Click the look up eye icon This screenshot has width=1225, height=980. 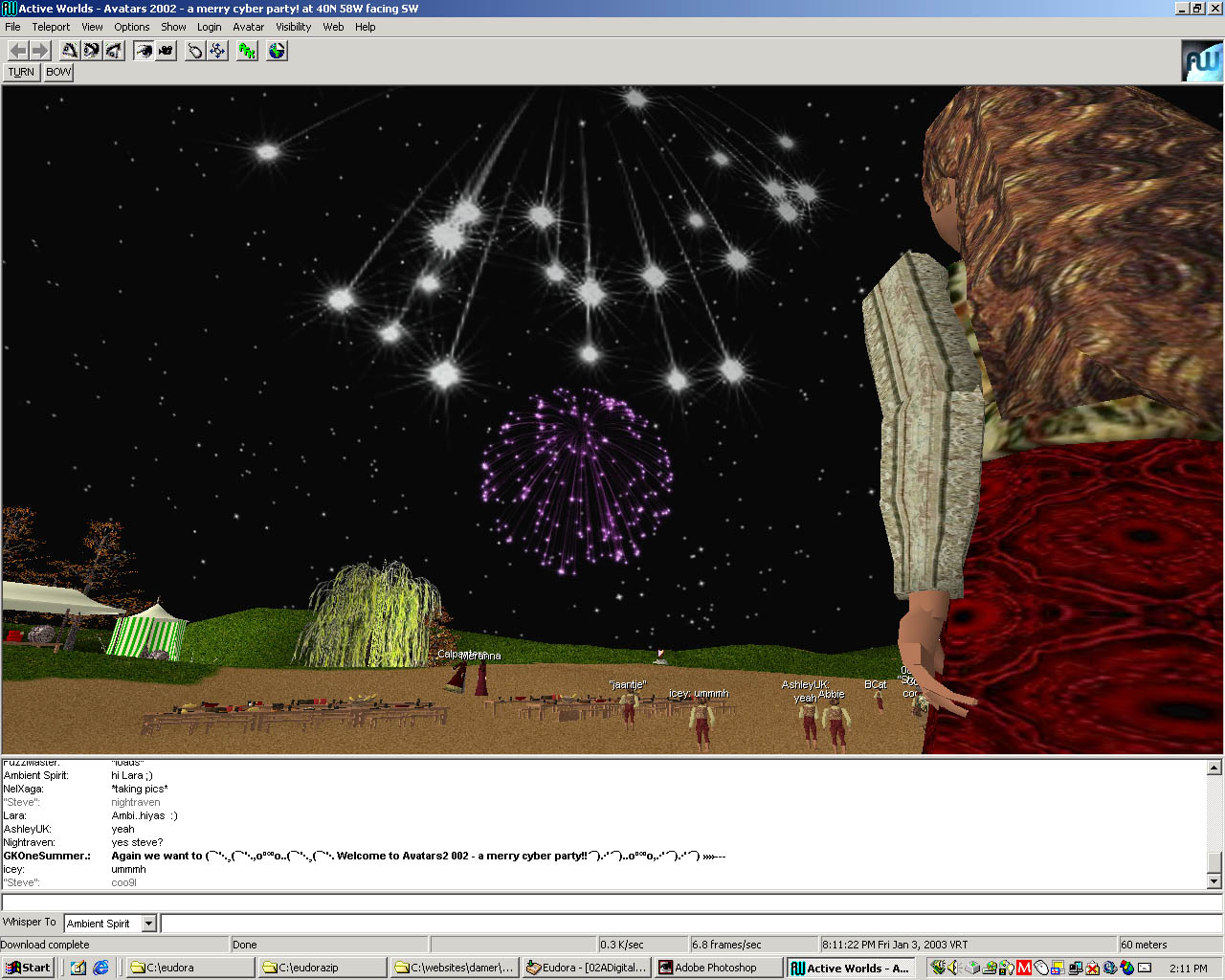(x=70, y=51)
